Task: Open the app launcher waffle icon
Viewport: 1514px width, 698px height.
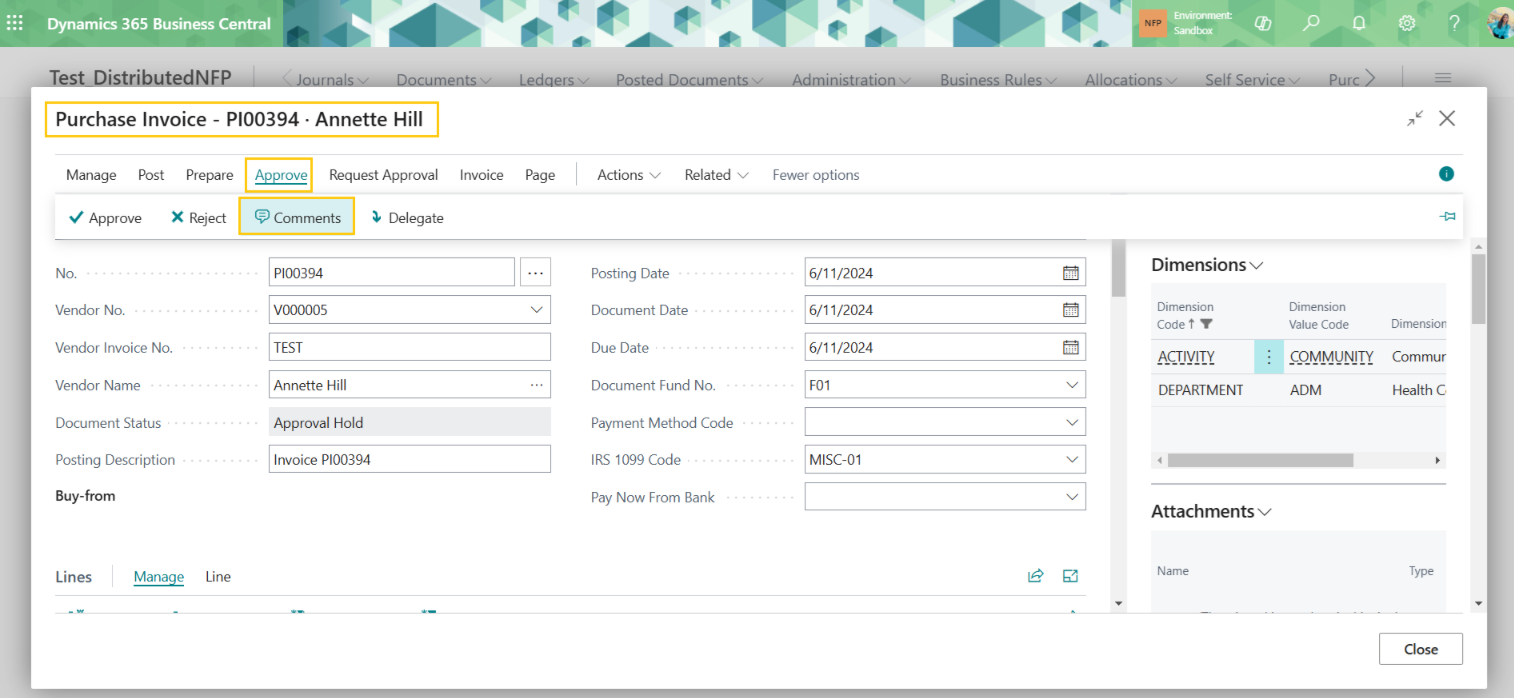Action: click(x=15, y=23)
